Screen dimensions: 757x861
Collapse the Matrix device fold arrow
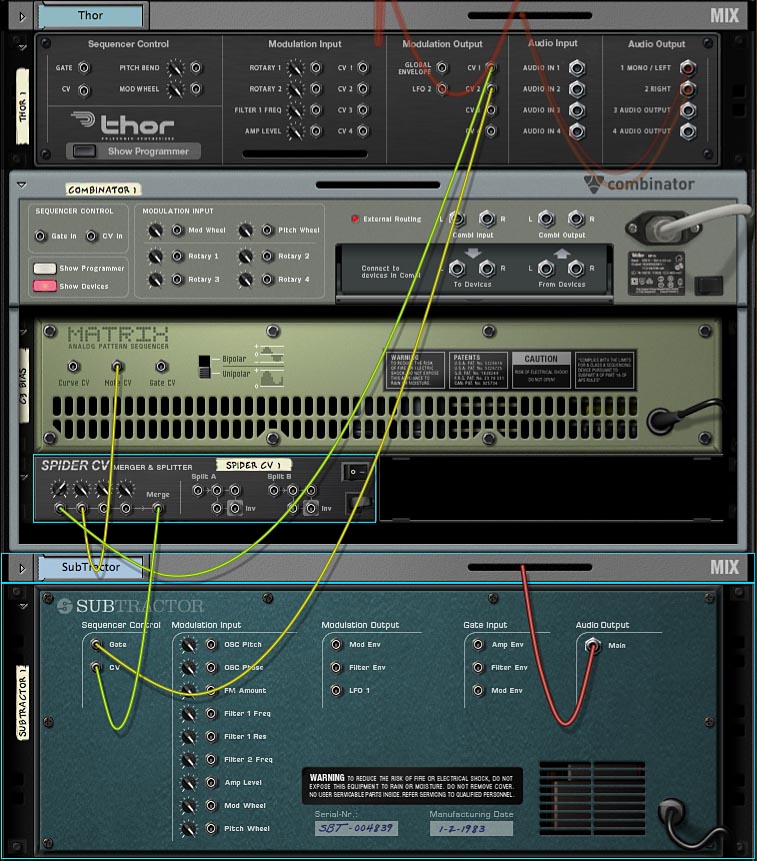pos(23,333)
